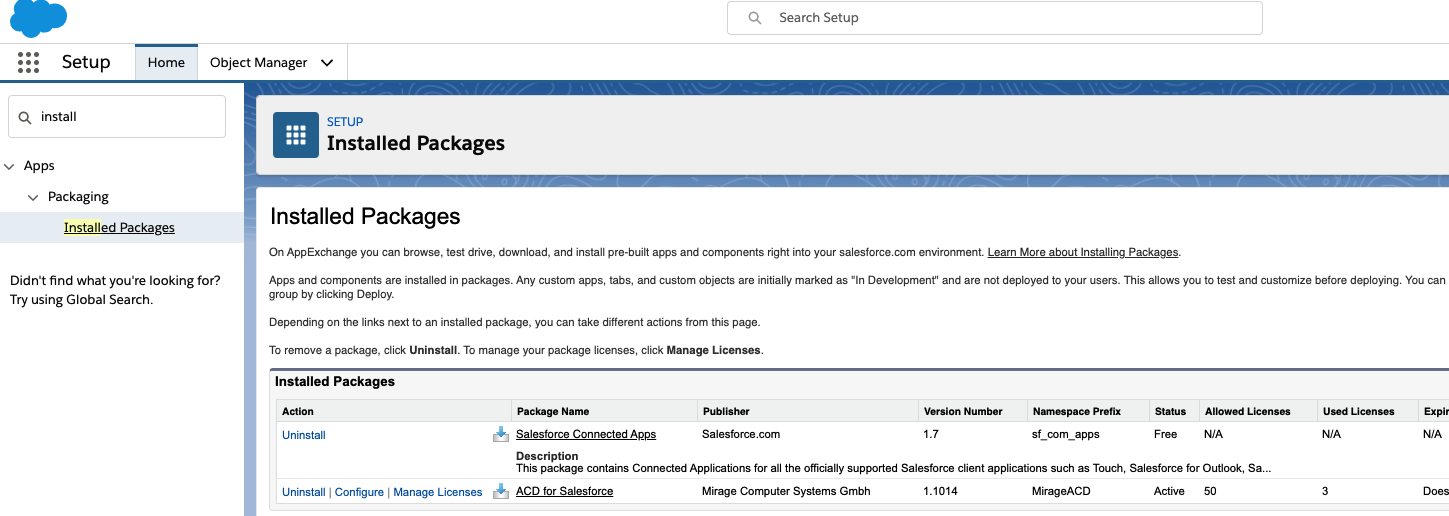
Task: Select Installed Packages in sidebar
Action: (x=119, y=227)
